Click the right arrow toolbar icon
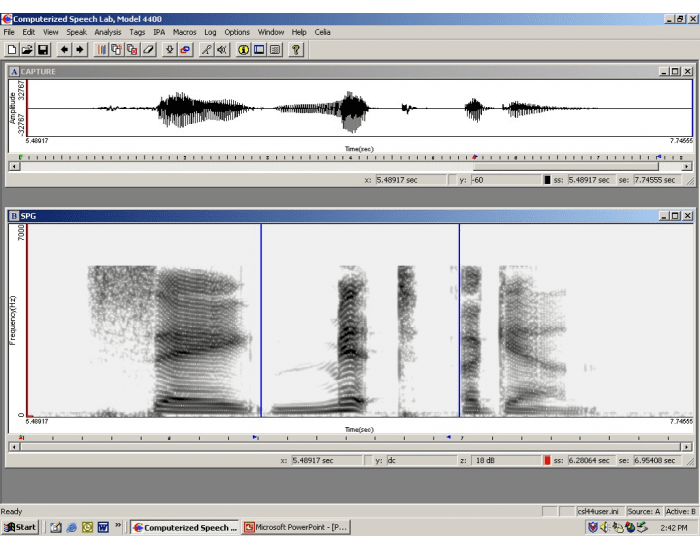Screen dimensions: 700x550 pyautogui.click(x=80, y=50)
